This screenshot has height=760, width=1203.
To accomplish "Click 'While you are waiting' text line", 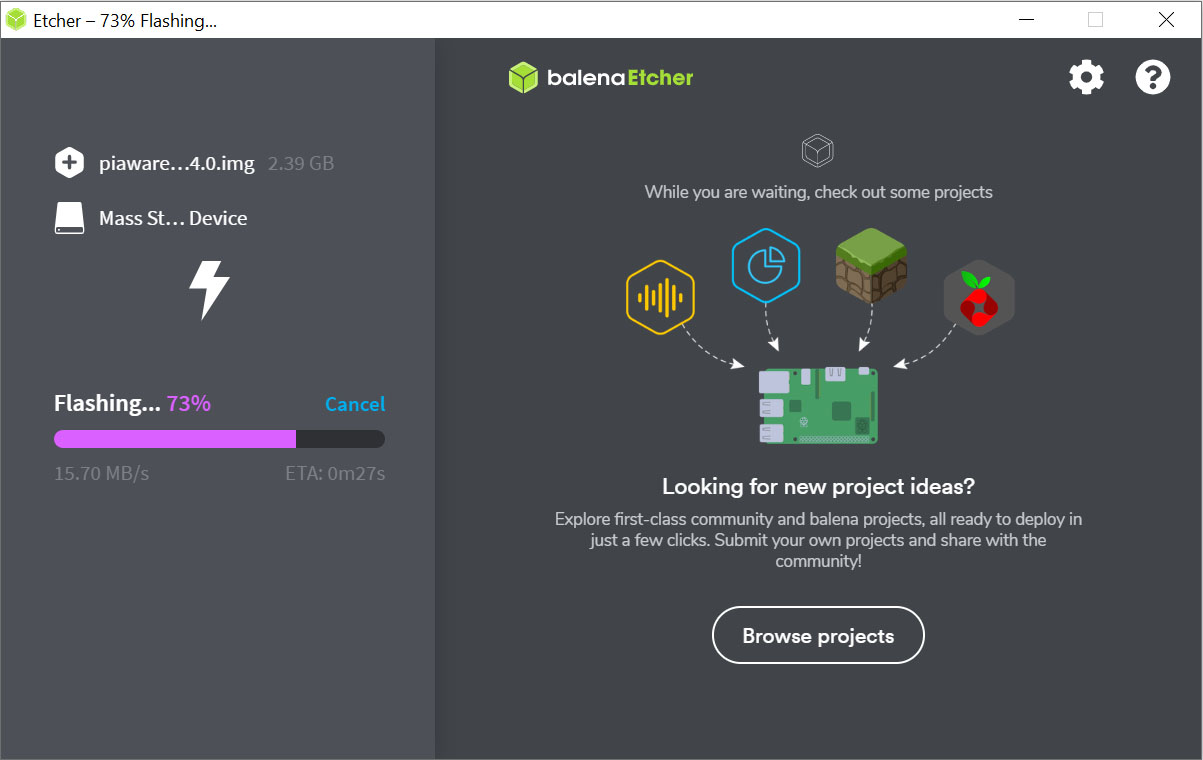I will coord(818,192).
